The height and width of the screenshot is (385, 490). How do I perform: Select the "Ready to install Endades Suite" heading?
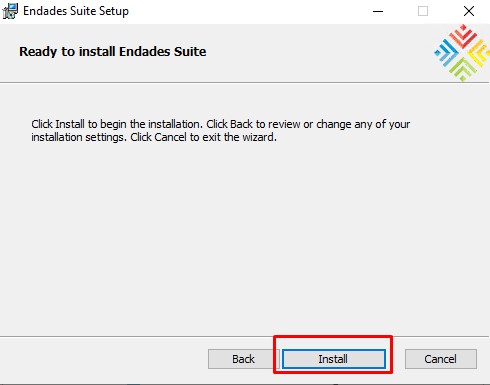113,52
